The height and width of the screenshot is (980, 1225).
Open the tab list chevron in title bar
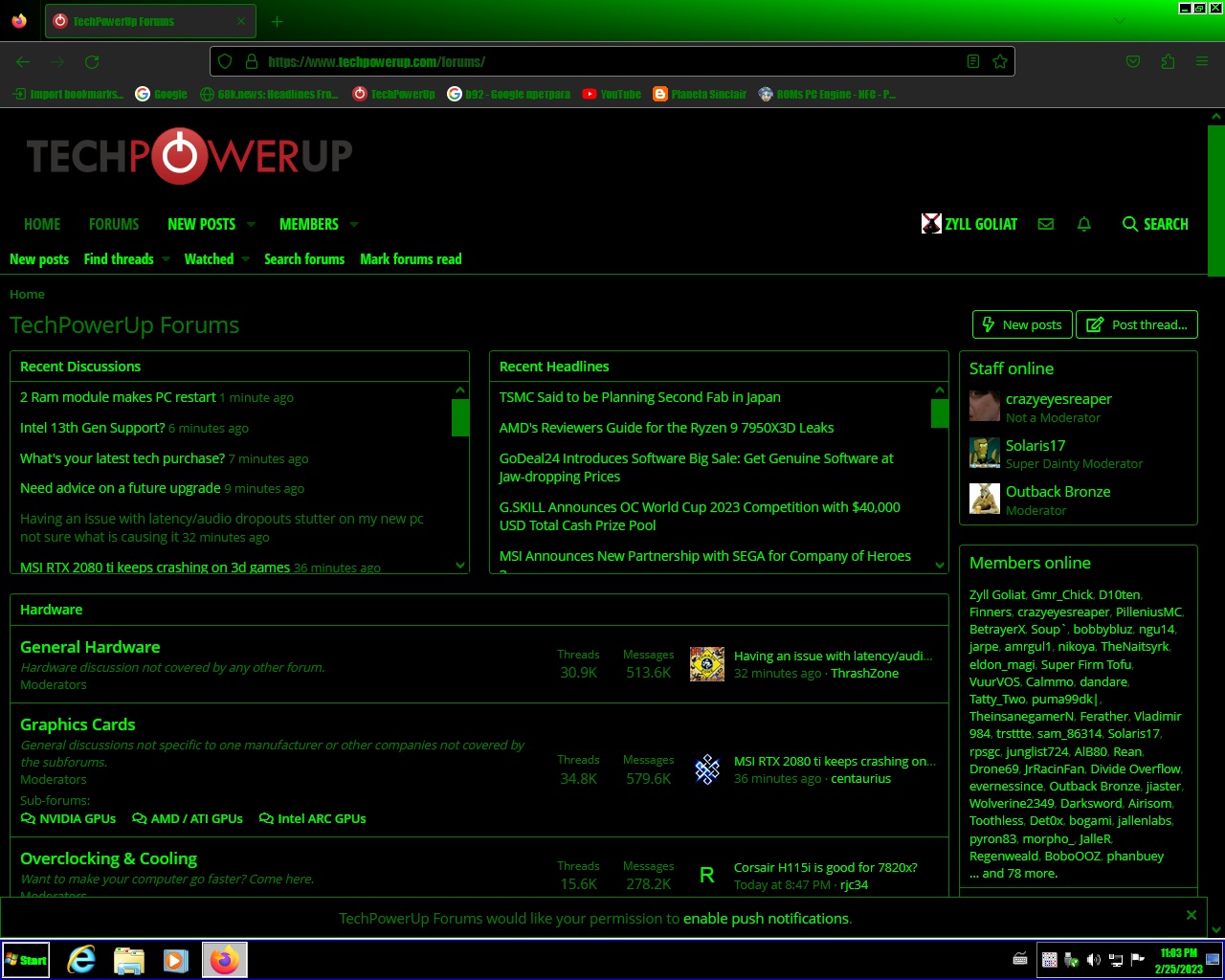click(1120, 21)
